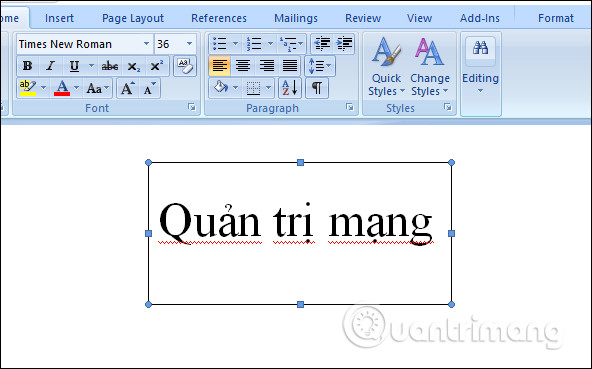Screen dimensions: 592x369
Task: Clear formatting with eraser icon
Action: point(185,66)
